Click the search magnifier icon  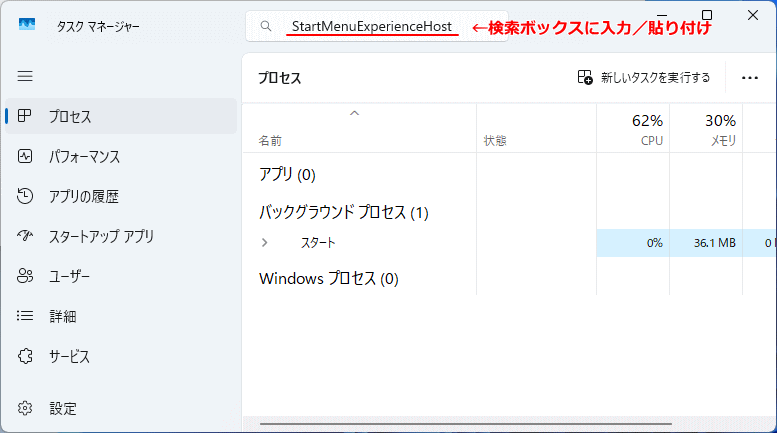coord(266,26)
